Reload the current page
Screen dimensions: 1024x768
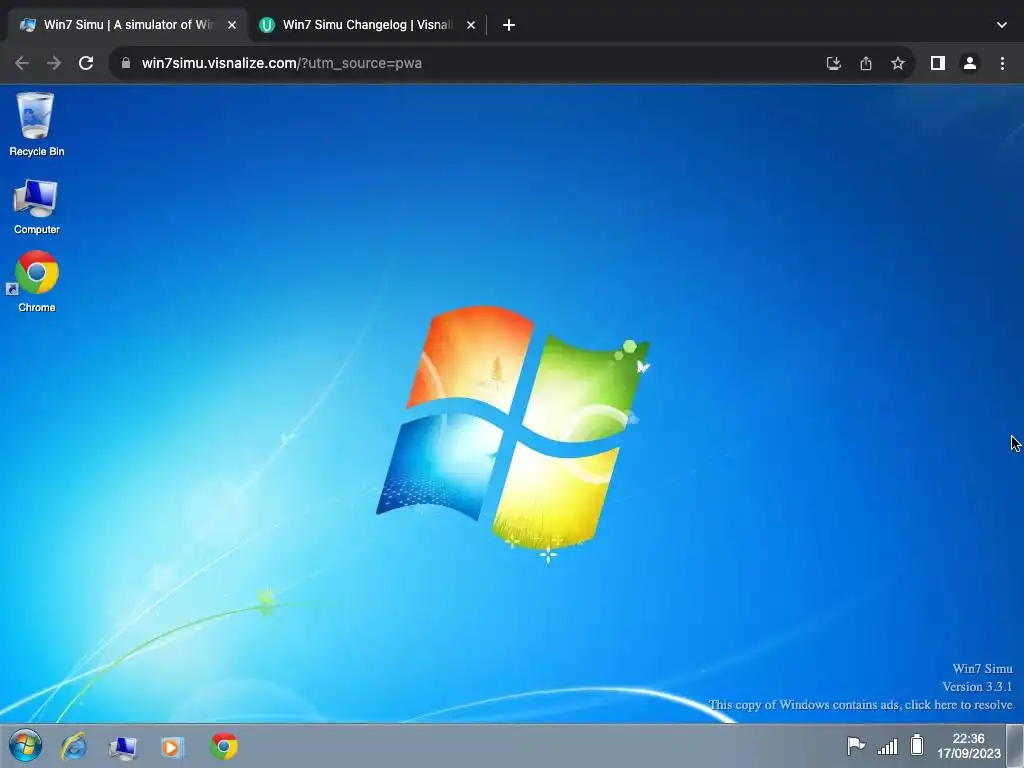(86, 63)
